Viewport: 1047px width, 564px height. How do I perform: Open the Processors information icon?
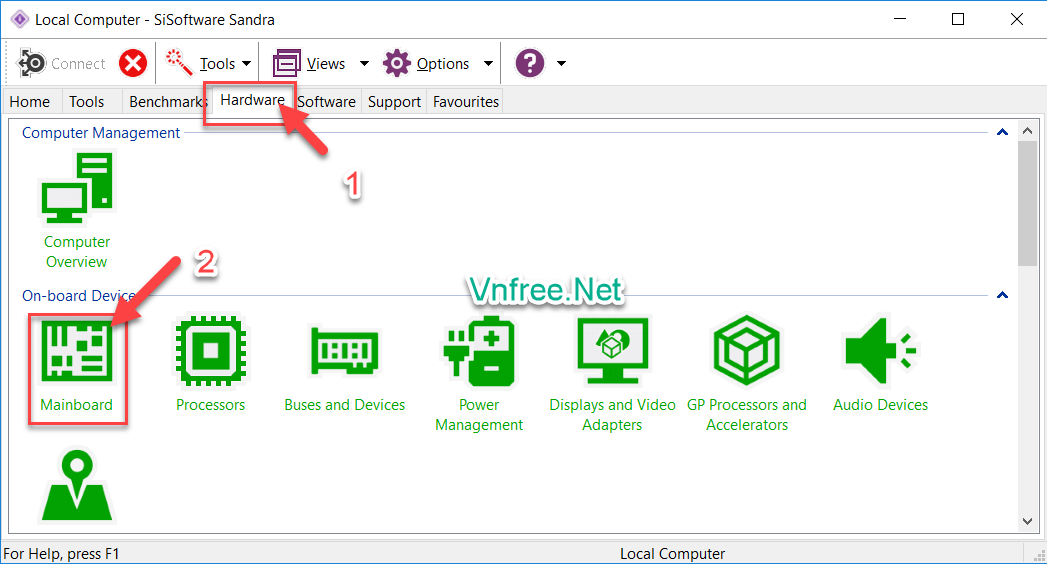[x=210, y=350]
